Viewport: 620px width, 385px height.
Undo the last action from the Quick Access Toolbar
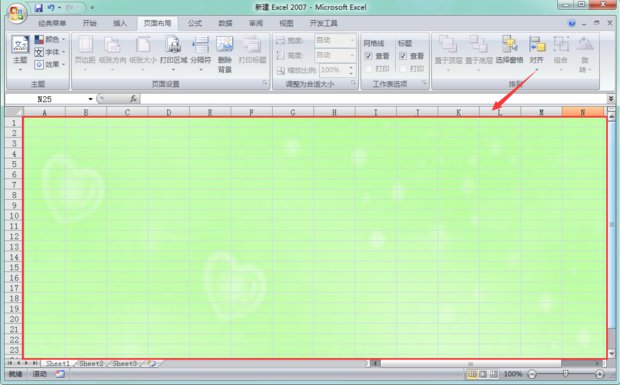tap(51, 8)
